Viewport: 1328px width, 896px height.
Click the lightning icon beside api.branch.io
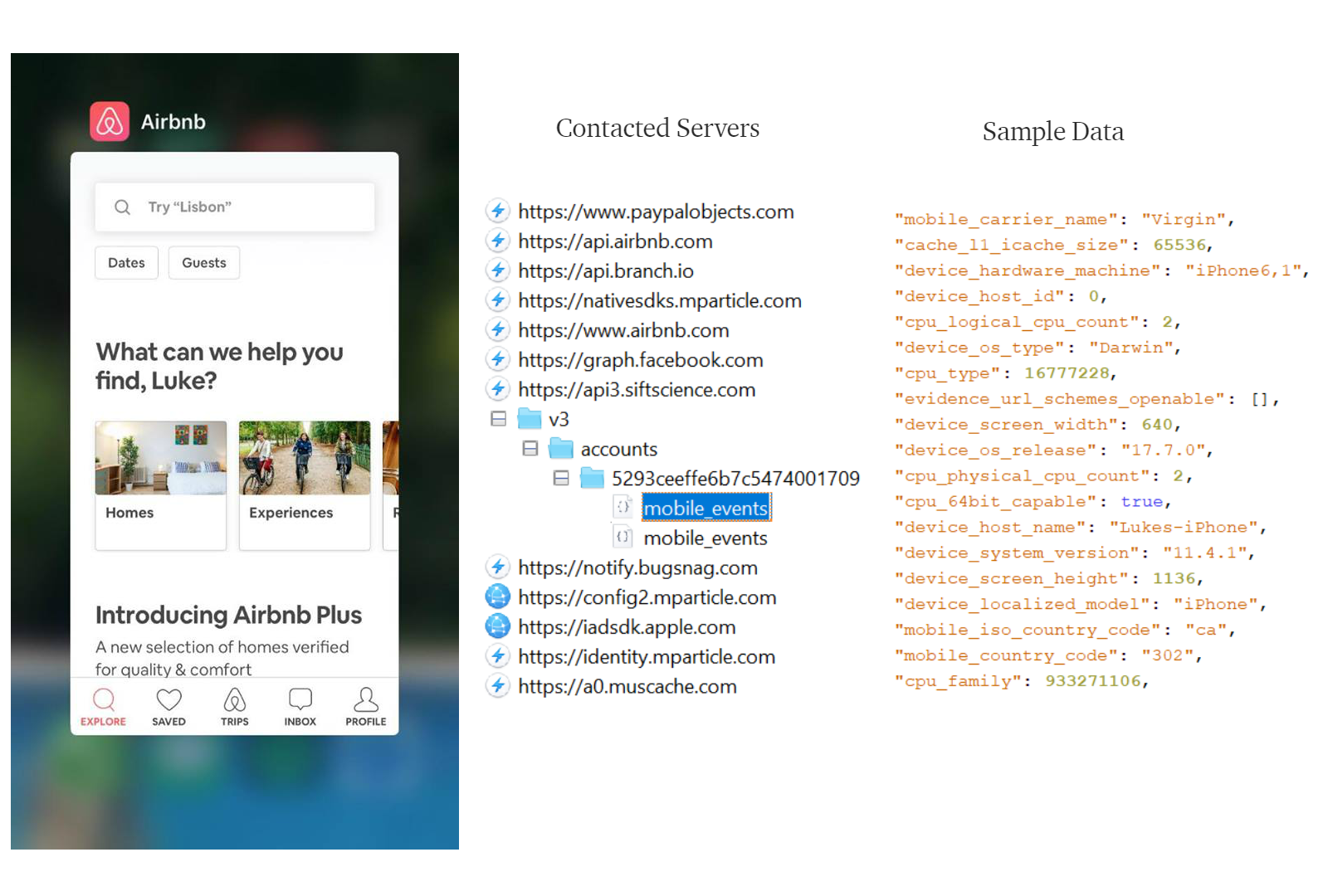pos(497,270)
